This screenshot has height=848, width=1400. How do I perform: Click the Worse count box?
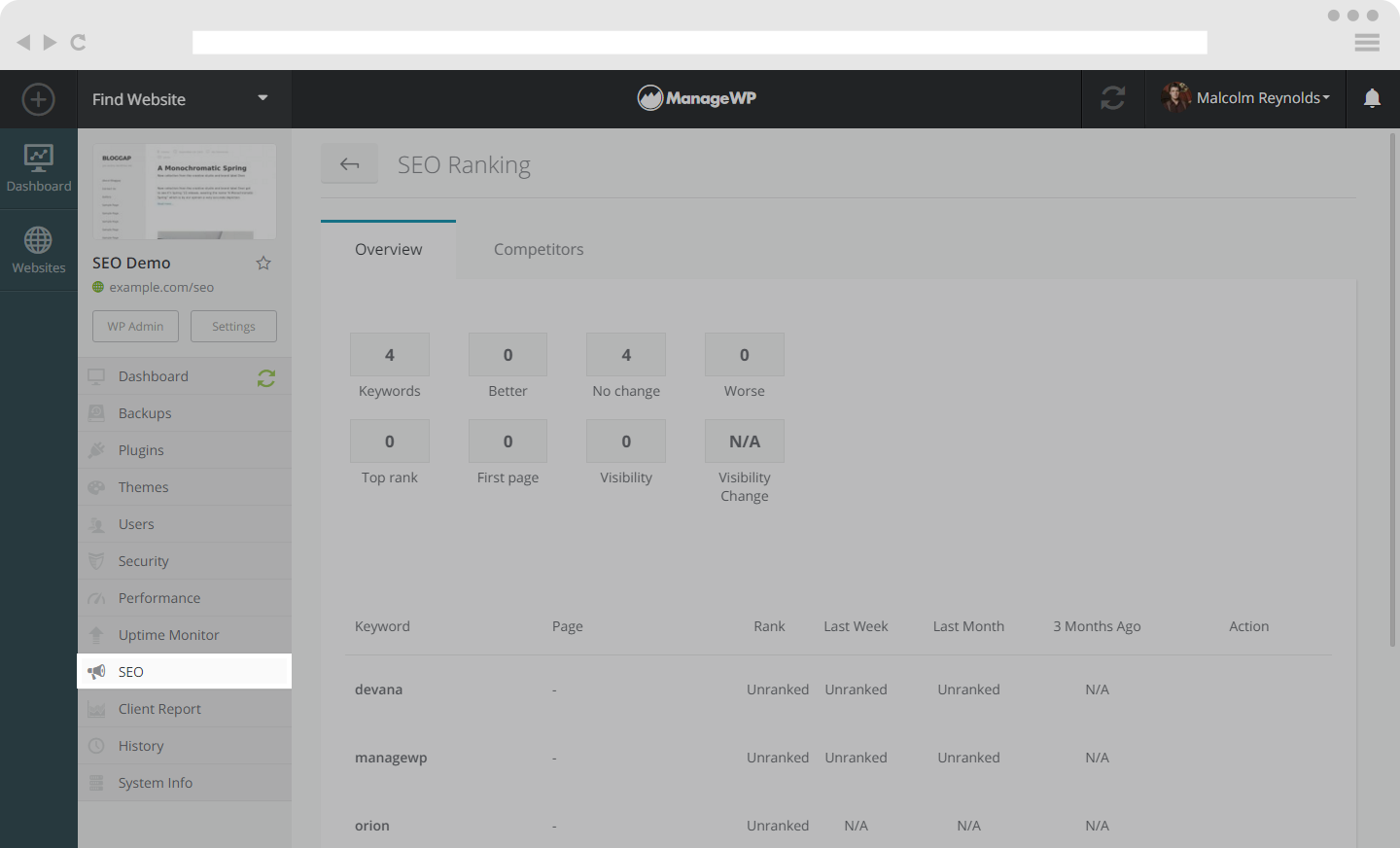[745, 355]
